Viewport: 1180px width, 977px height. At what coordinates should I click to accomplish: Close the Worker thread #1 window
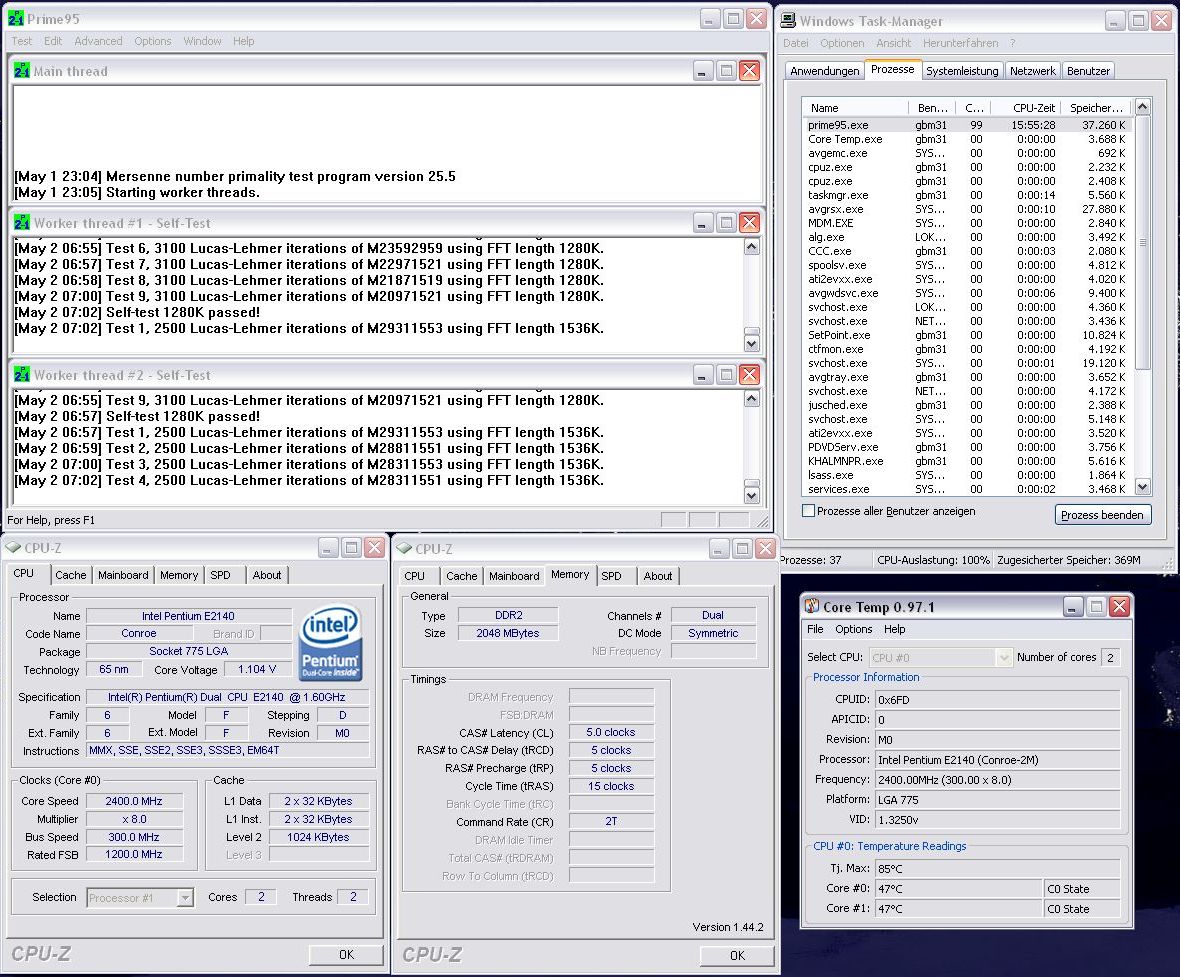point(750,223)
